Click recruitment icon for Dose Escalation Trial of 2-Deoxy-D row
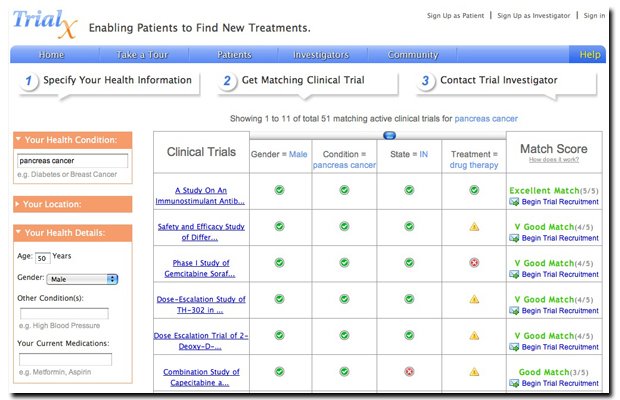 tap(514, 347)
